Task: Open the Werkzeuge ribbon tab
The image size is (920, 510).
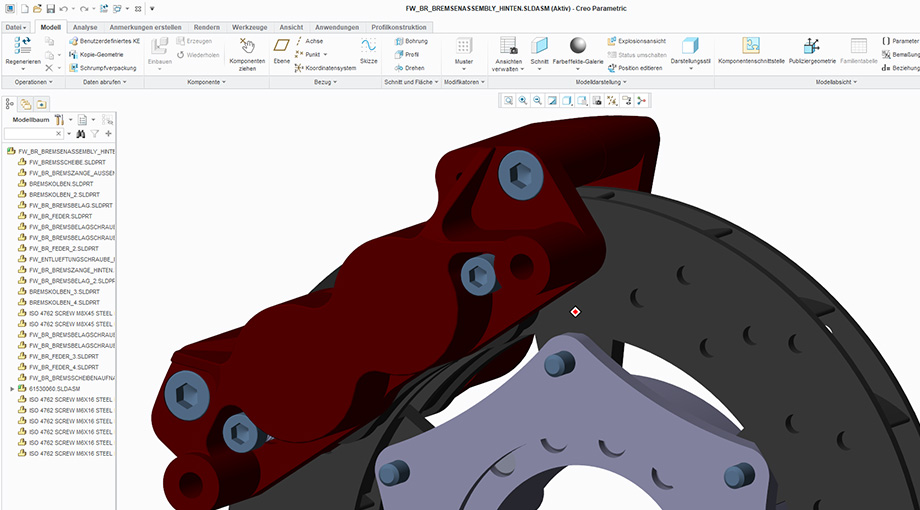Action: click(x=248, y=27)
